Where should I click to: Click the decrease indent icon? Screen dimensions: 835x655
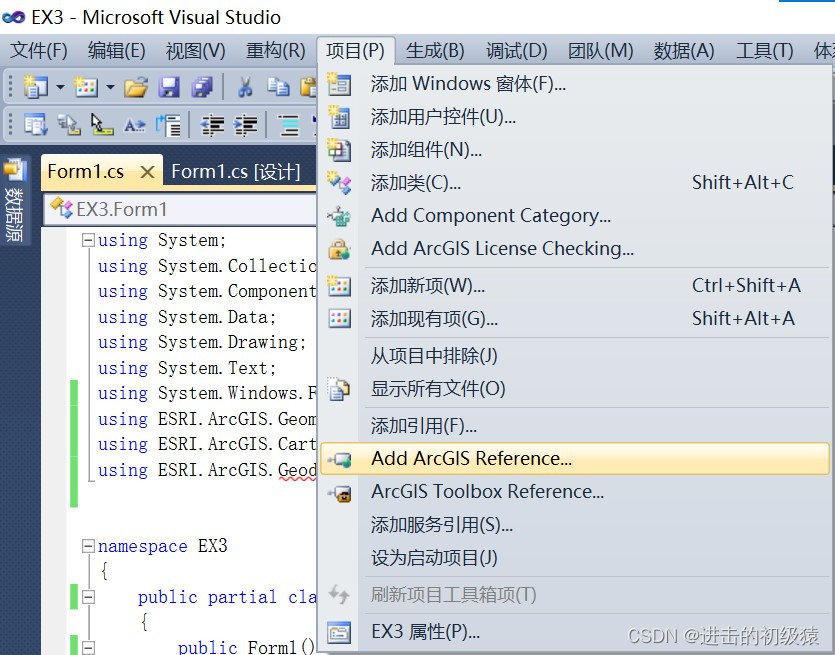point(212,125)
